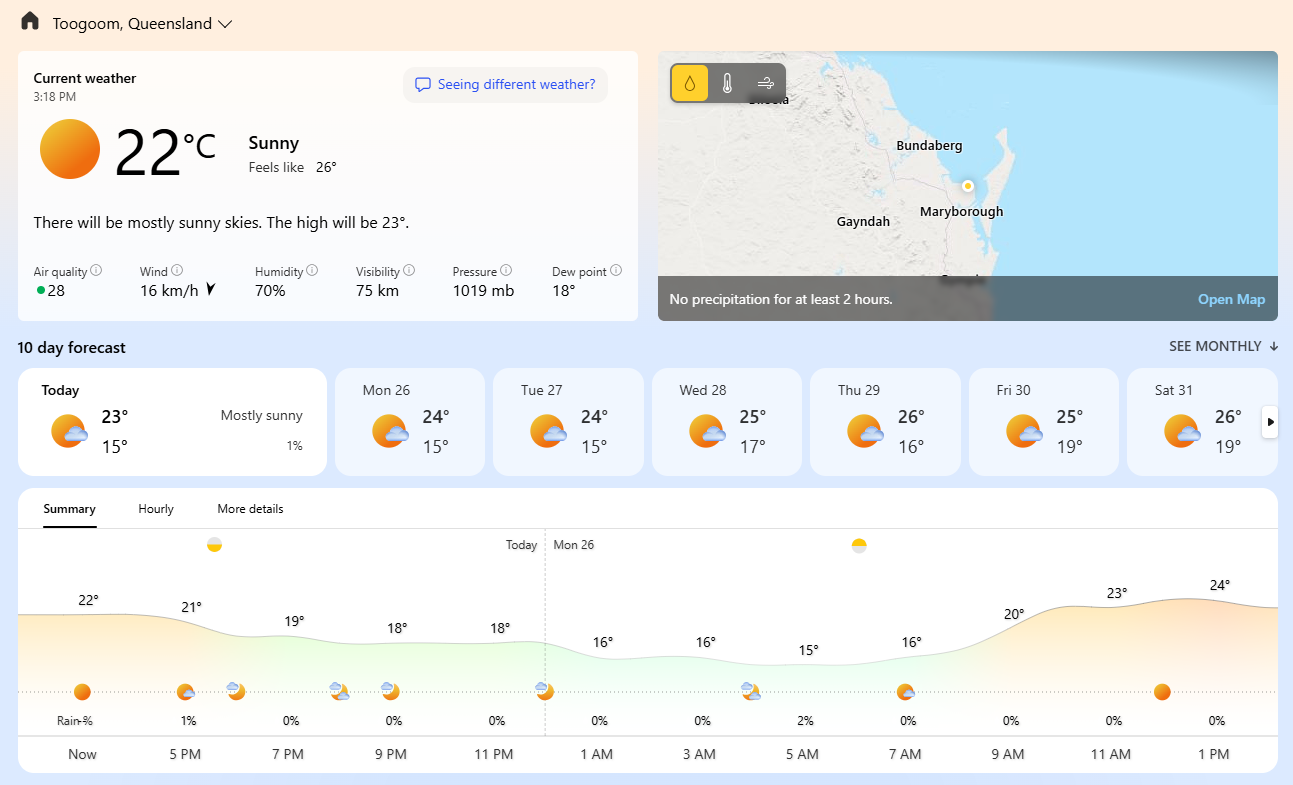Screen dimensions: 1293x785
Task: Open the More details tab
Action: click(250, 509)
